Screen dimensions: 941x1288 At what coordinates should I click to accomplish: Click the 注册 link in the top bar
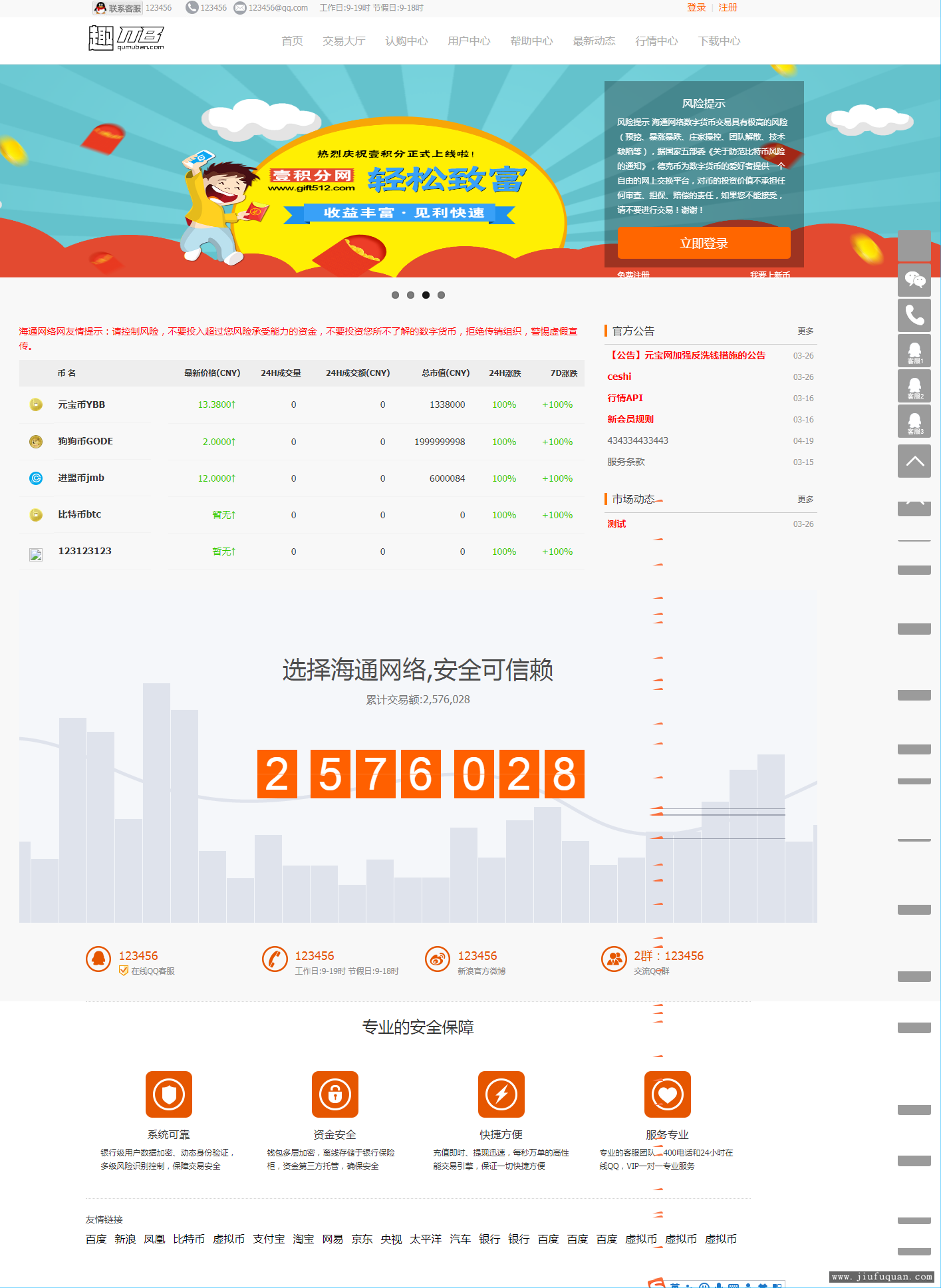728,8
